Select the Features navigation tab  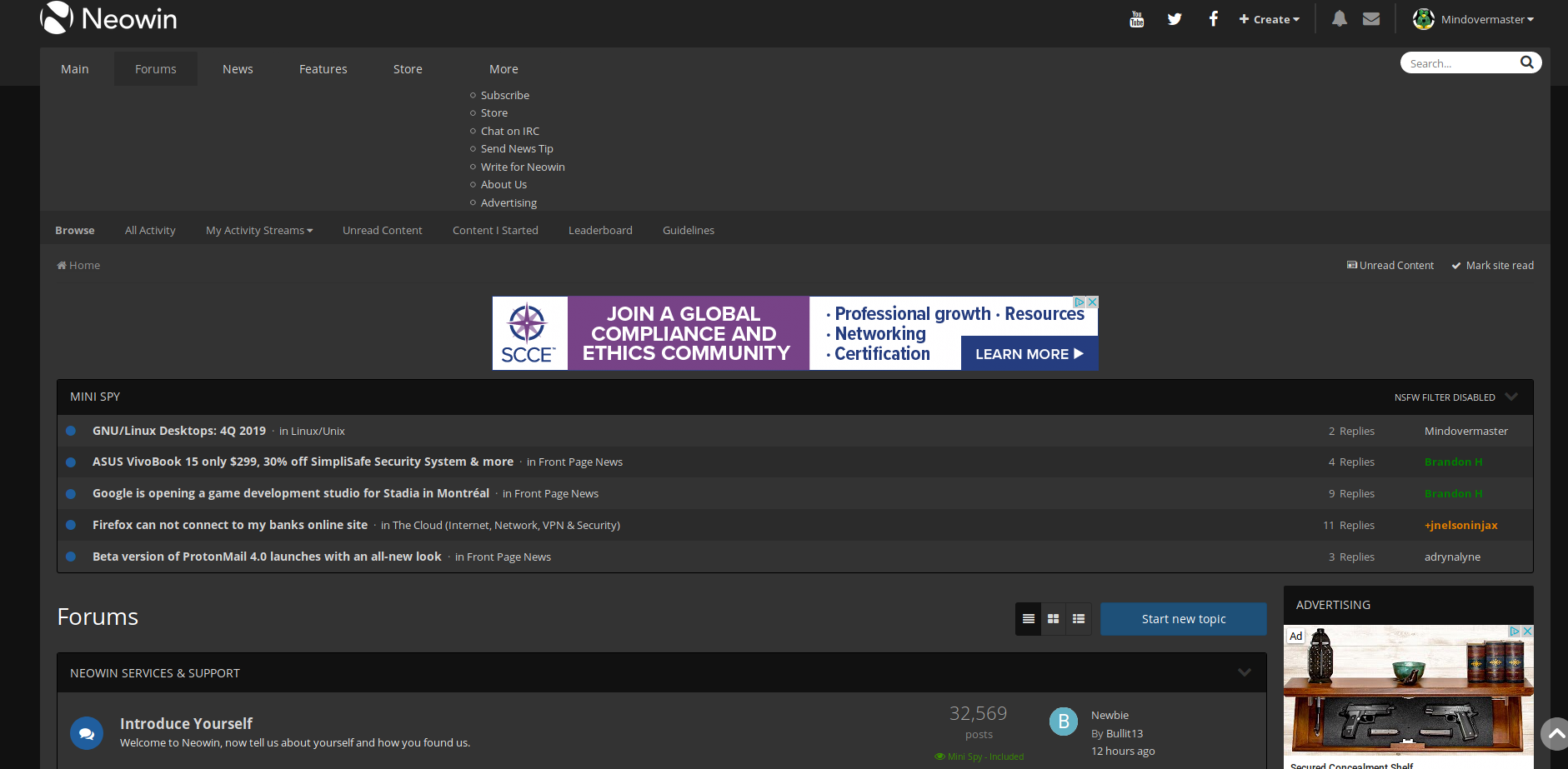[323, 69]
